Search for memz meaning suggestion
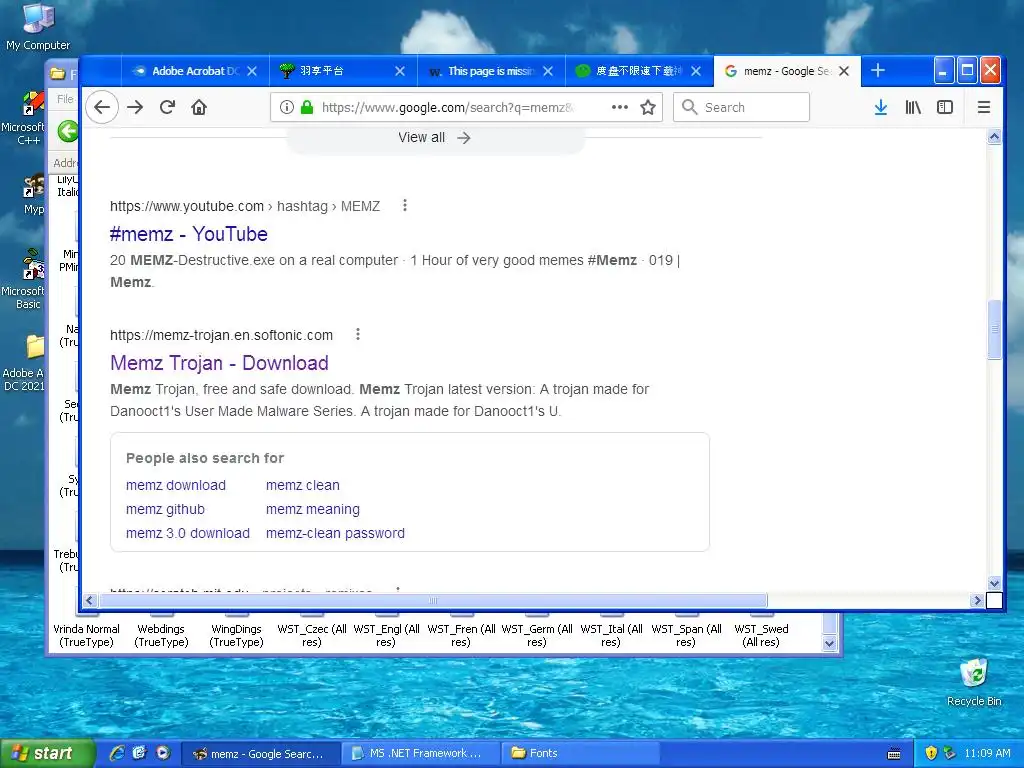 click(313, 509)
